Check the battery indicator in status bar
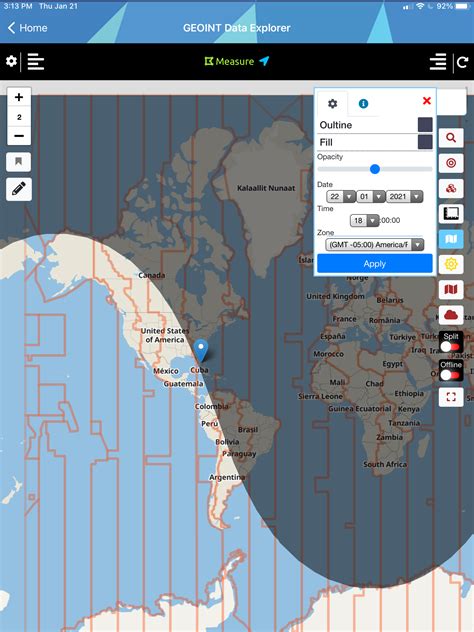474x632 pixels. coord(462,6)
